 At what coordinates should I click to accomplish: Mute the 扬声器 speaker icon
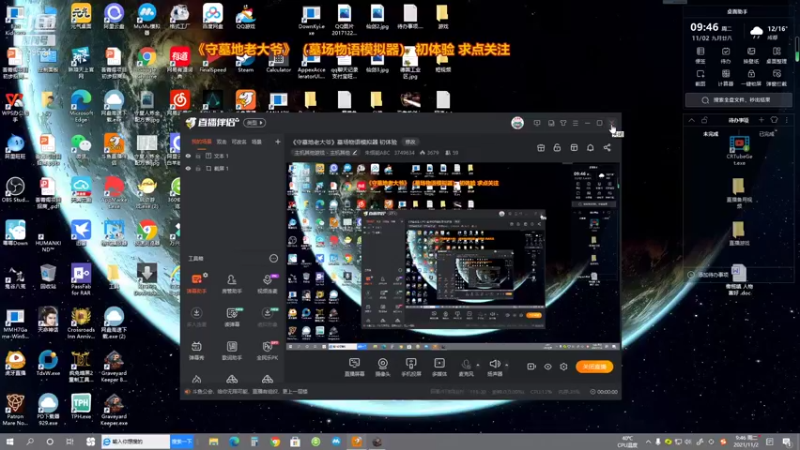tap(494, 364)
